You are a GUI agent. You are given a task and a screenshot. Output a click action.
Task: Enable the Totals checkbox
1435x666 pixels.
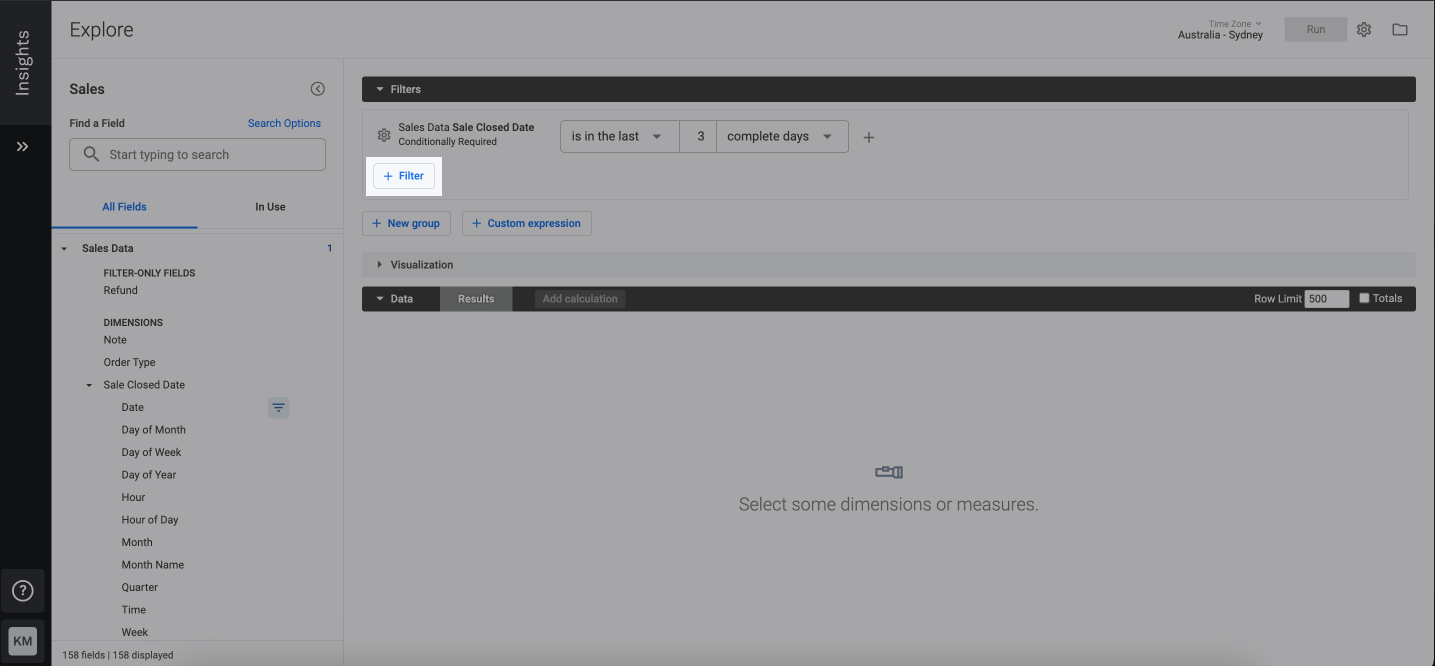(1364, 298)
